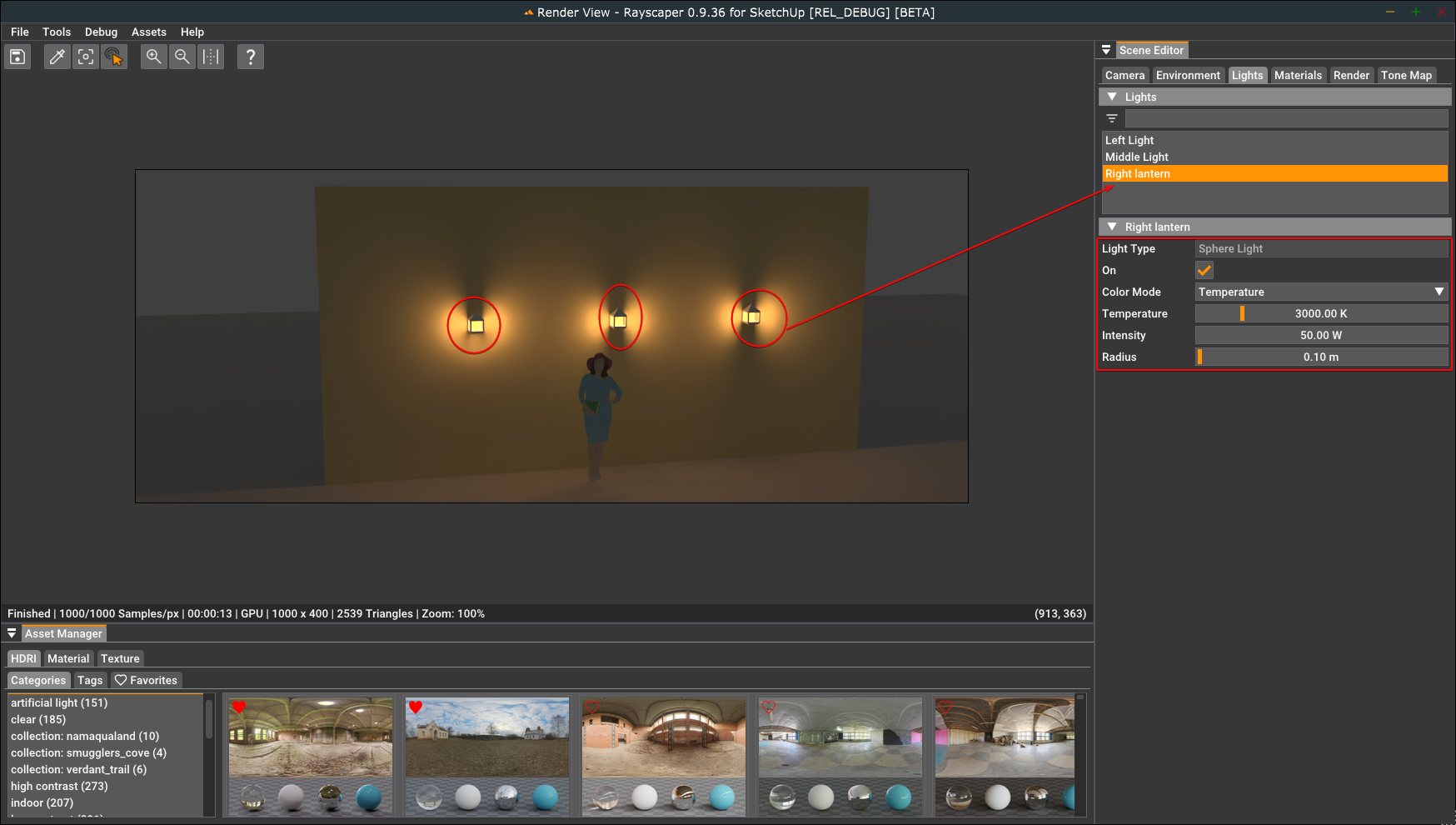Click the Radius slider showing 0.10 m

click(x=1321, y=357)
